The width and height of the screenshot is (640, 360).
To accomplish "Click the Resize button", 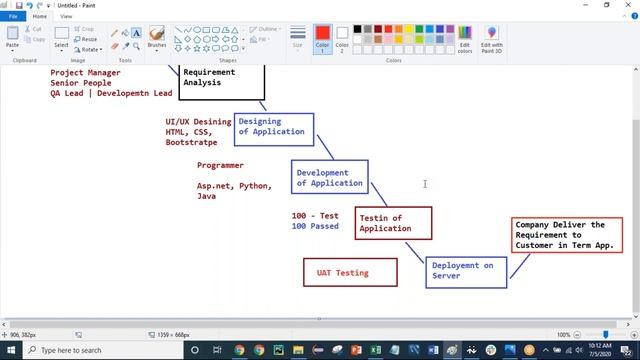I will point(86,39).
